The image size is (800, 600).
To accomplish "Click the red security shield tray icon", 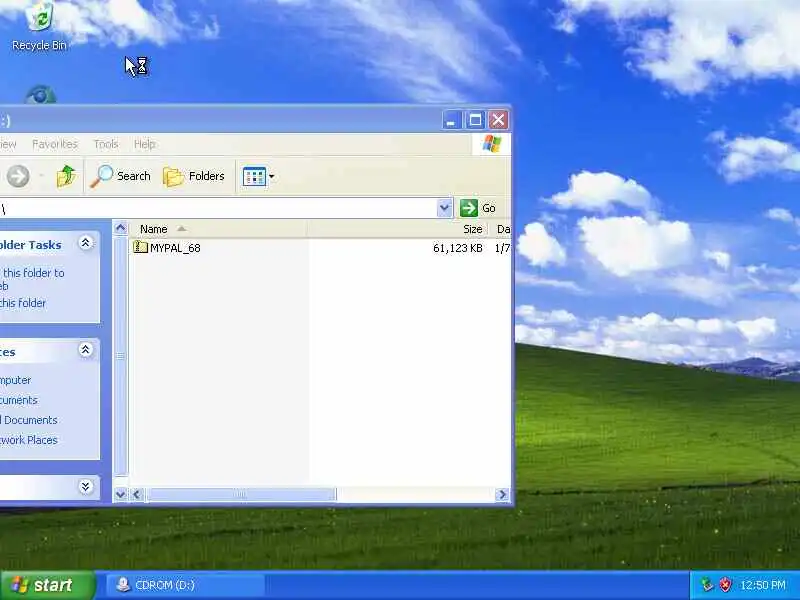I will (725, 585).
